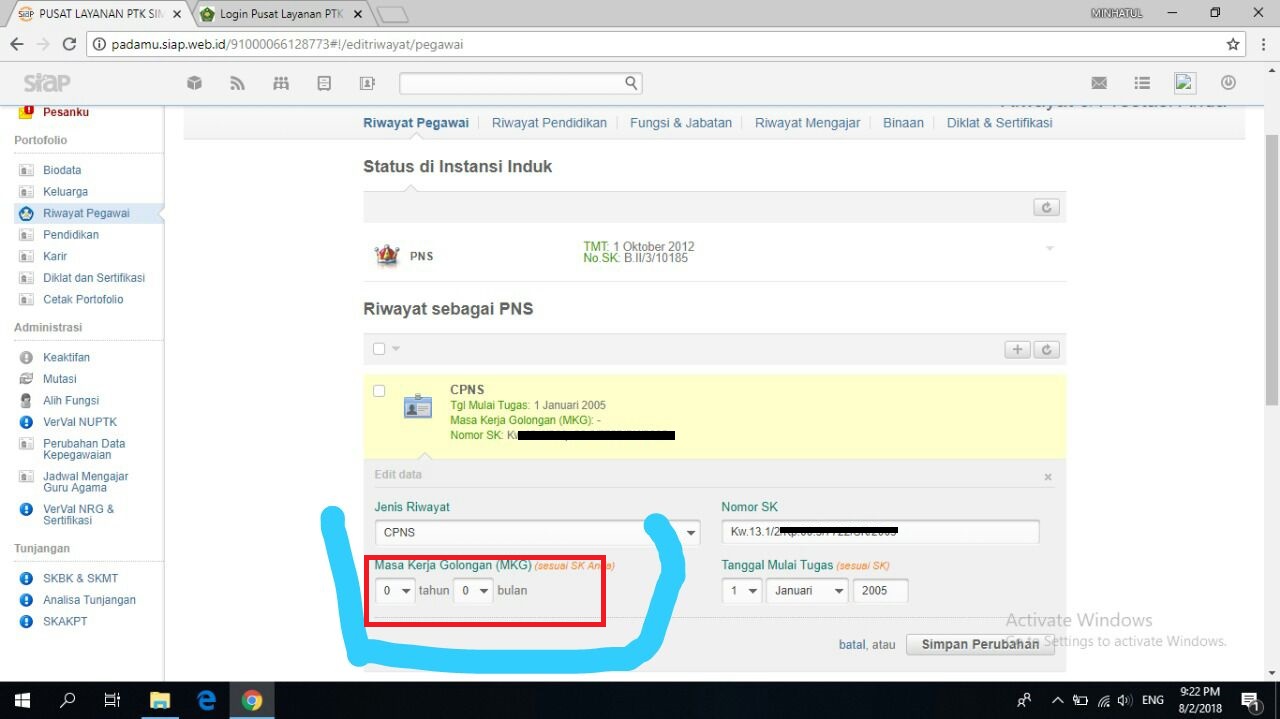Switch to Binaan tab
The image size is (1280, 719).
click(903, 123)
